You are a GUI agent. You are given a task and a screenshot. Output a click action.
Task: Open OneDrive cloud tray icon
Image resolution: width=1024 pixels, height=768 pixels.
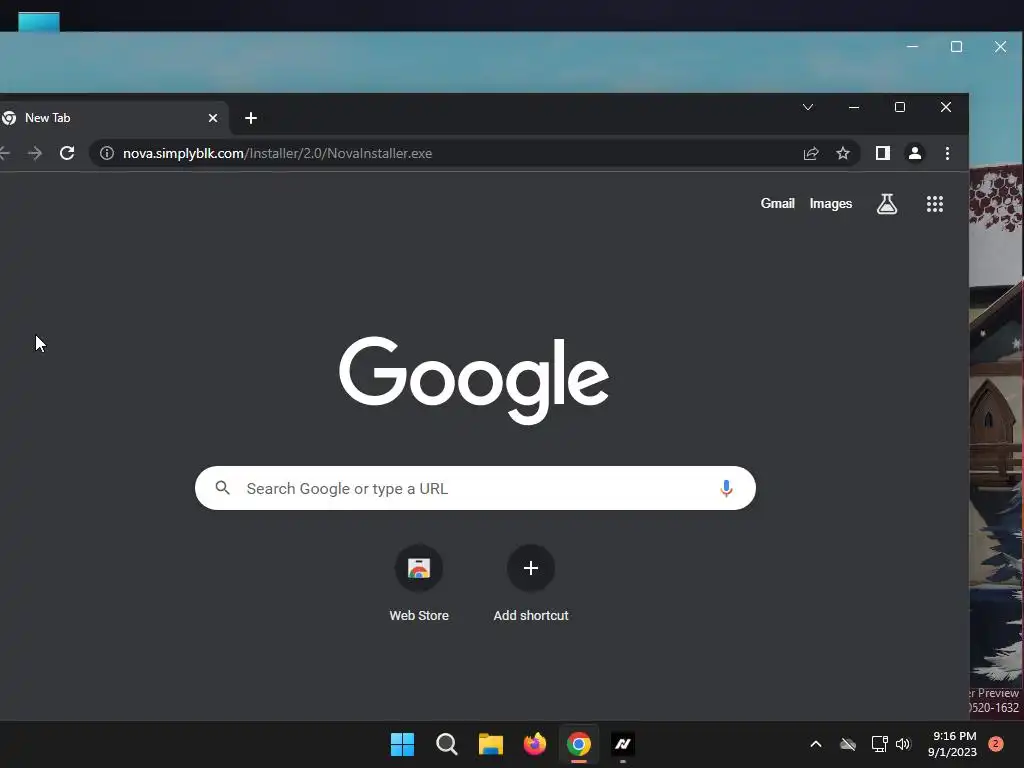(848, 744)
